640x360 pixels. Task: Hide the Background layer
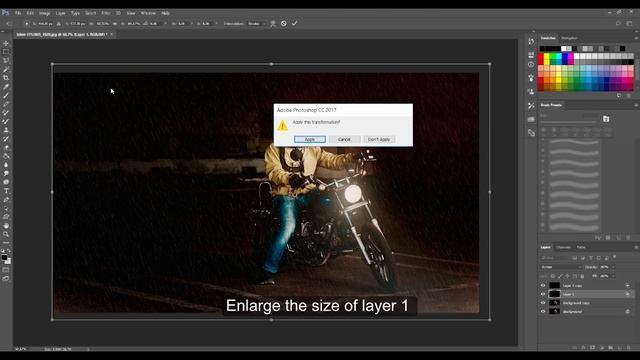[543, 311]
